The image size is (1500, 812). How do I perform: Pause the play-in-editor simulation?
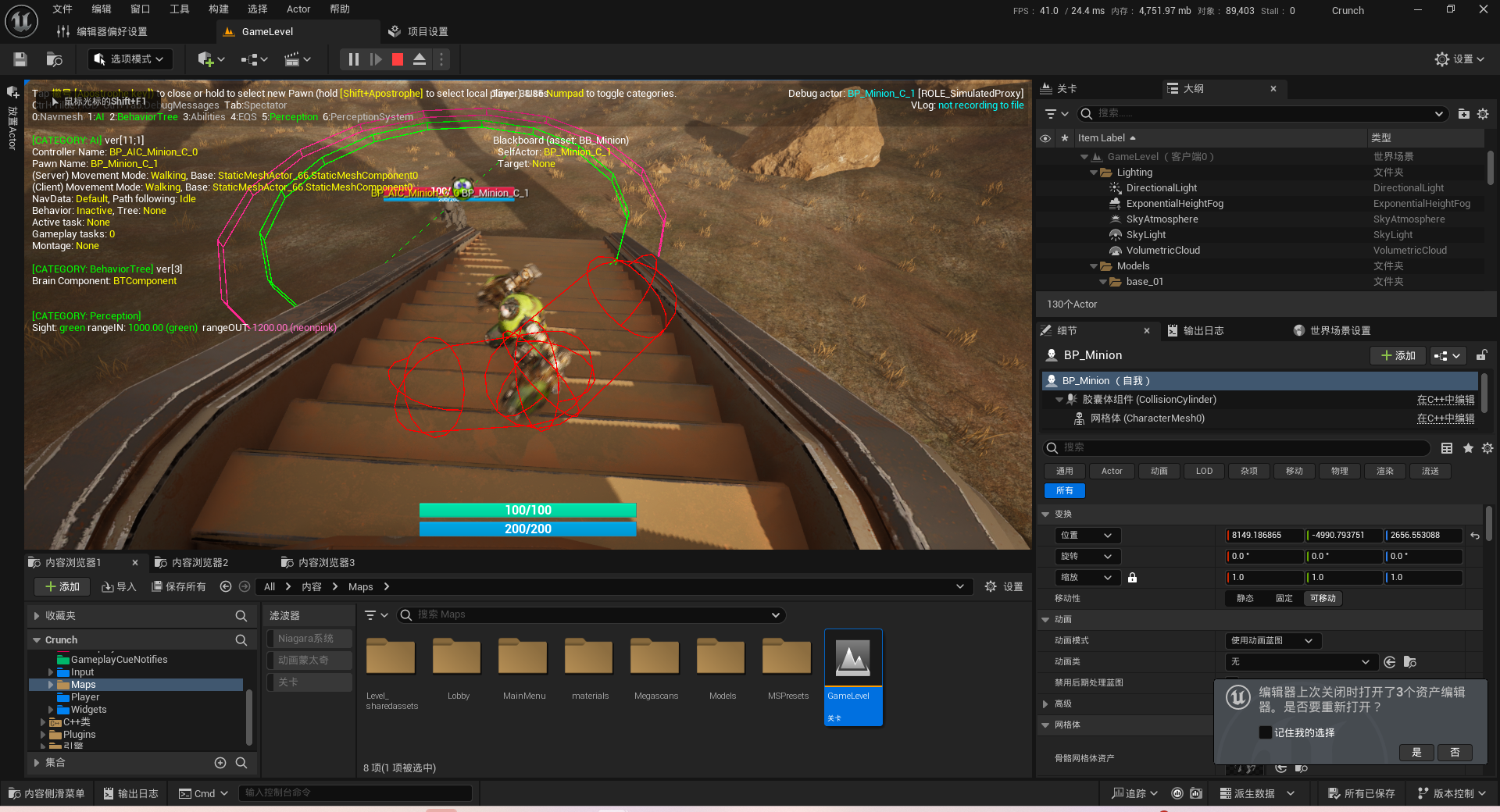tap(353, 59)
